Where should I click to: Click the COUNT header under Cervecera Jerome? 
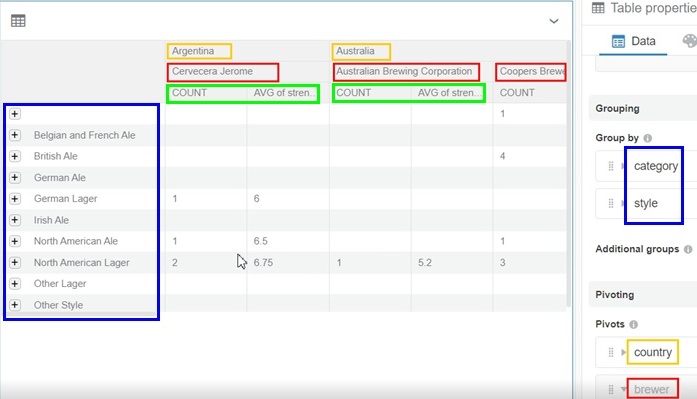pyautogui.click(x=189, y=93)
